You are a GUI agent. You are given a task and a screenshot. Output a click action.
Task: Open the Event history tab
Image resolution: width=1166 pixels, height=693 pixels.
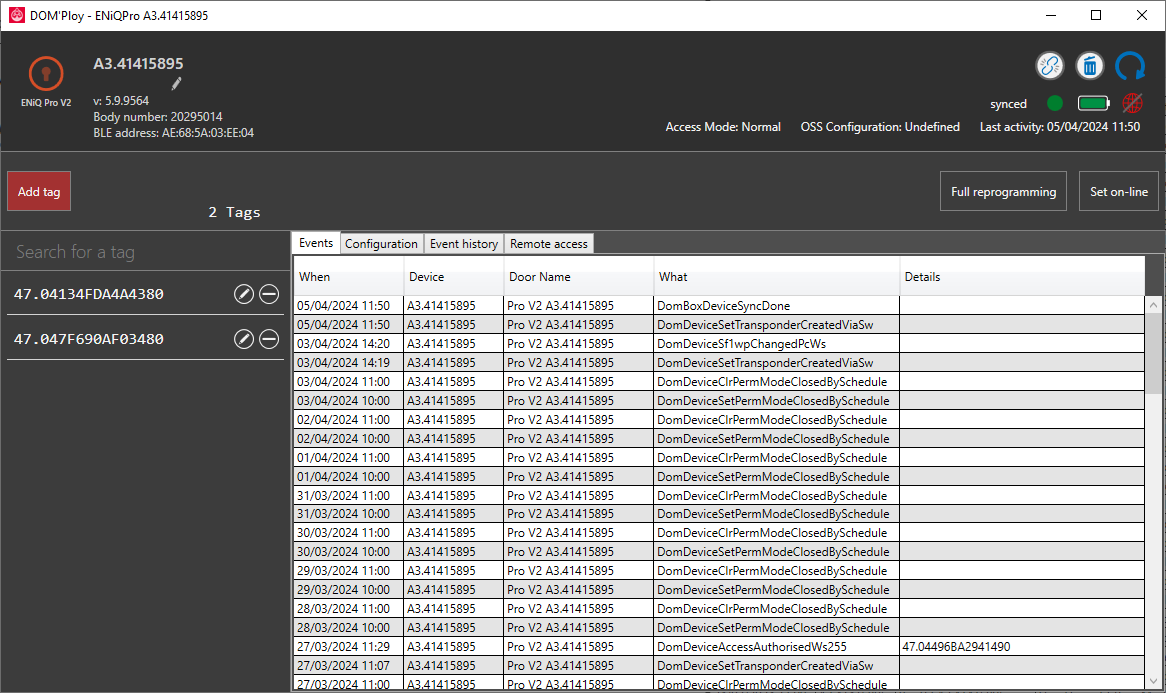pyautogui.click(x=464, y=244)
